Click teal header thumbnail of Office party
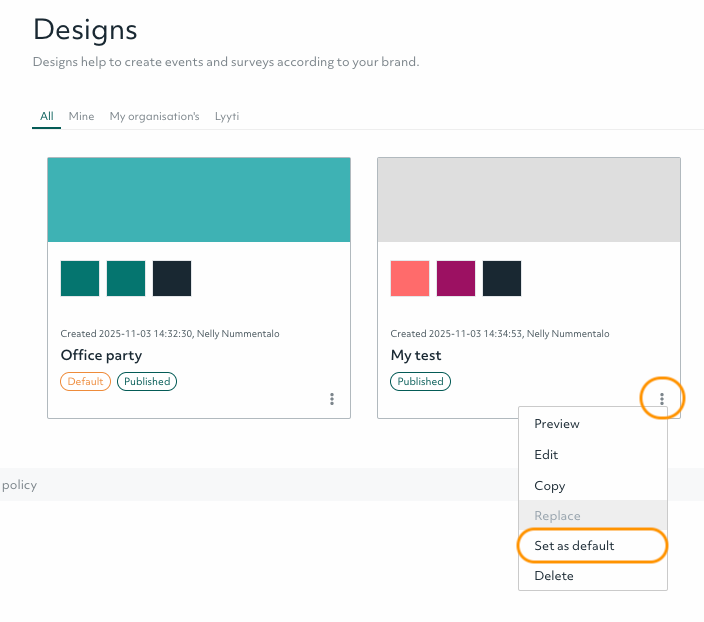The height and width of the screenshot is (622, 704). 199,199
